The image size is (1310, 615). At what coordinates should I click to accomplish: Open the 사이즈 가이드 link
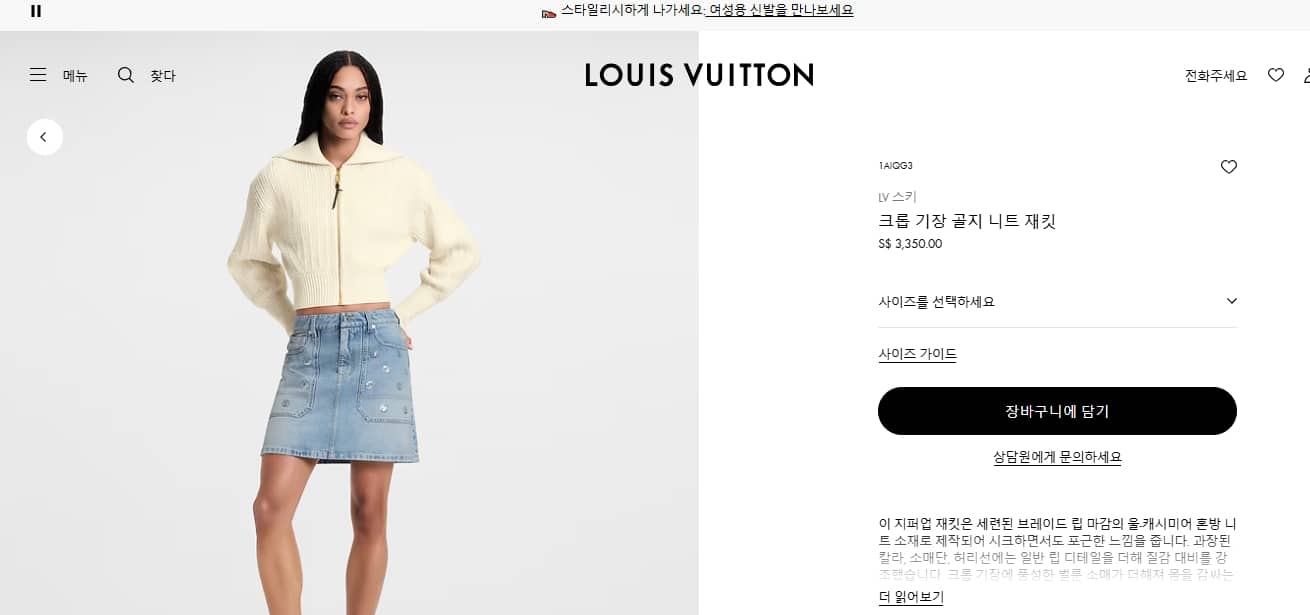pyautogui.click(x=917, y=354)
